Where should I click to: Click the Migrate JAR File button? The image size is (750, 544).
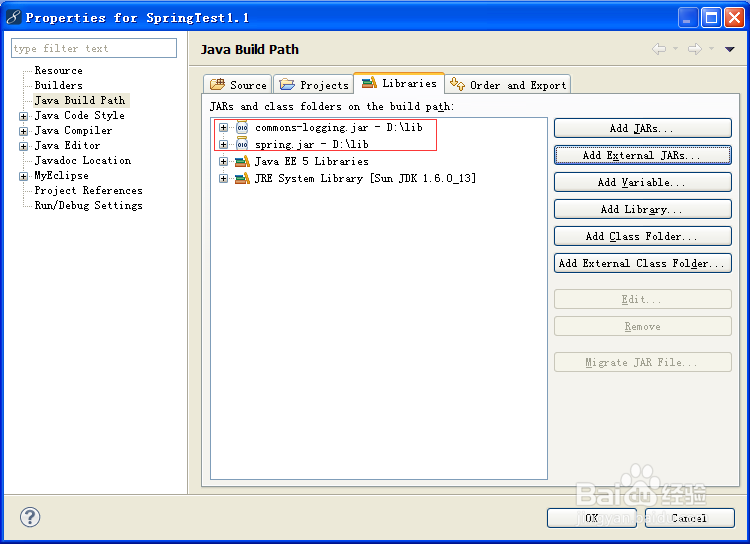click(642, 362)
